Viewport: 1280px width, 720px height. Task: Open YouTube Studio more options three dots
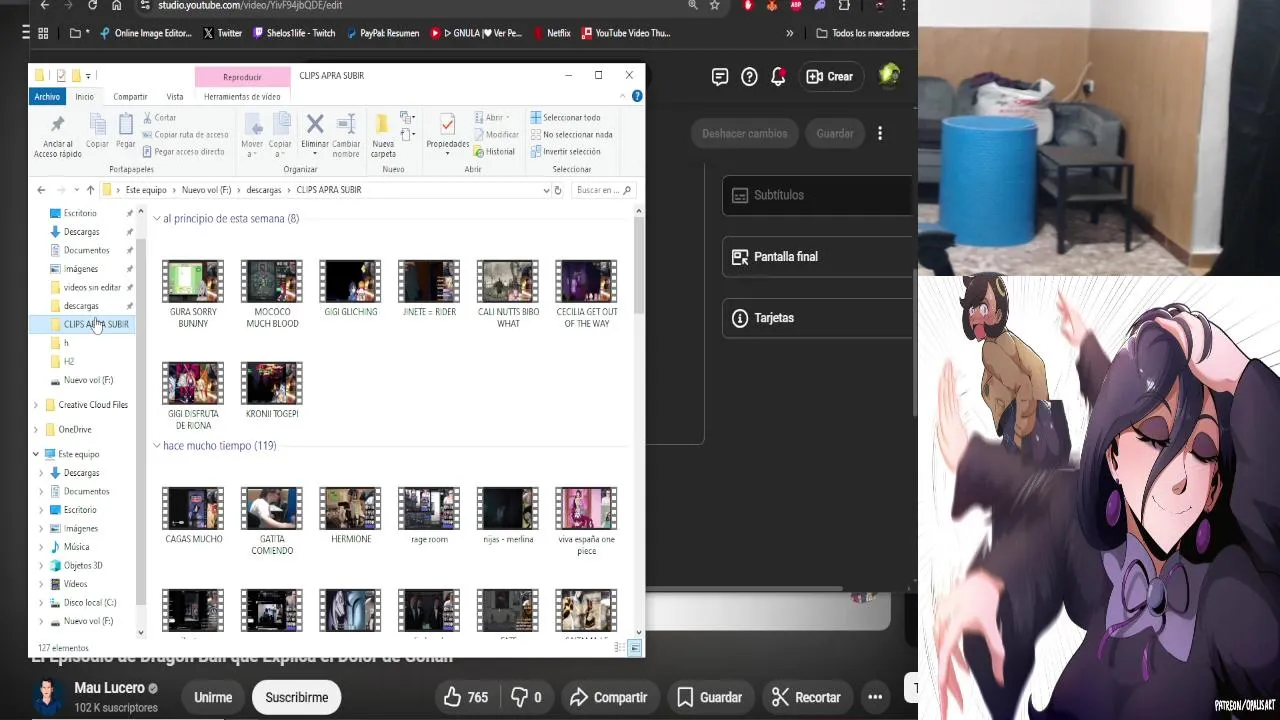tap(880, 133)
